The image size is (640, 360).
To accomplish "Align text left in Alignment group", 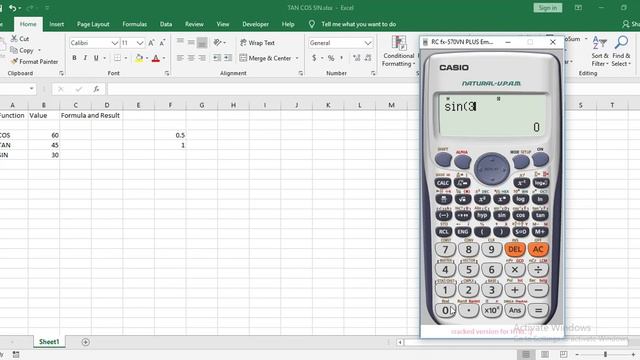I will [x=180, y=58].
